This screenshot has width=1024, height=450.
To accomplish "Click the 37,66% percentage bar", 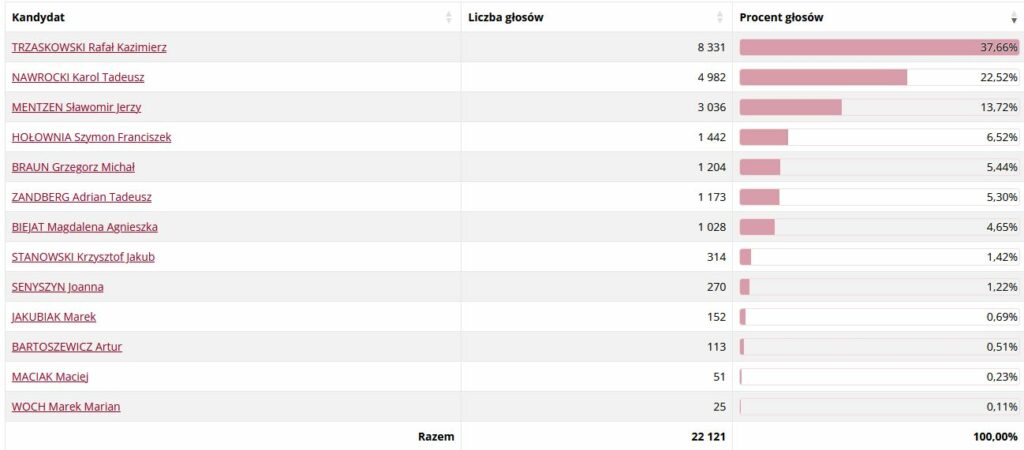I will click(x=879, y=47).
